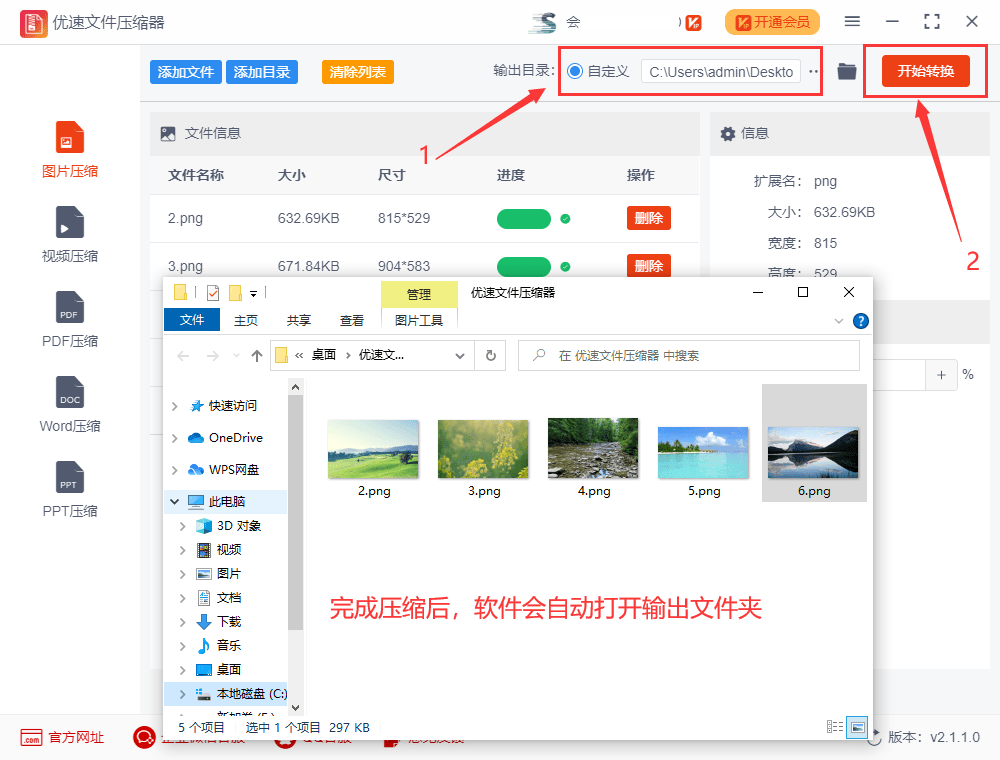Open the 查看 ribbon tab

point(352,320)
